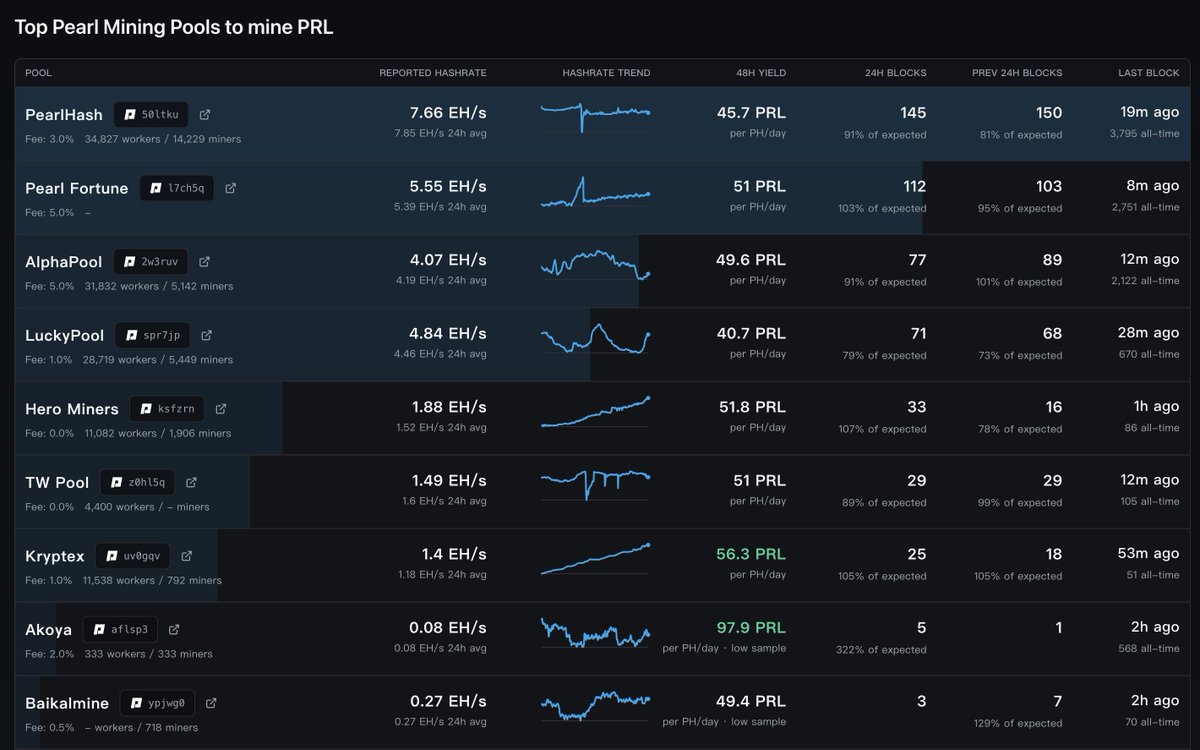Open Pearl Fortune external link icon

coord(231,188)
